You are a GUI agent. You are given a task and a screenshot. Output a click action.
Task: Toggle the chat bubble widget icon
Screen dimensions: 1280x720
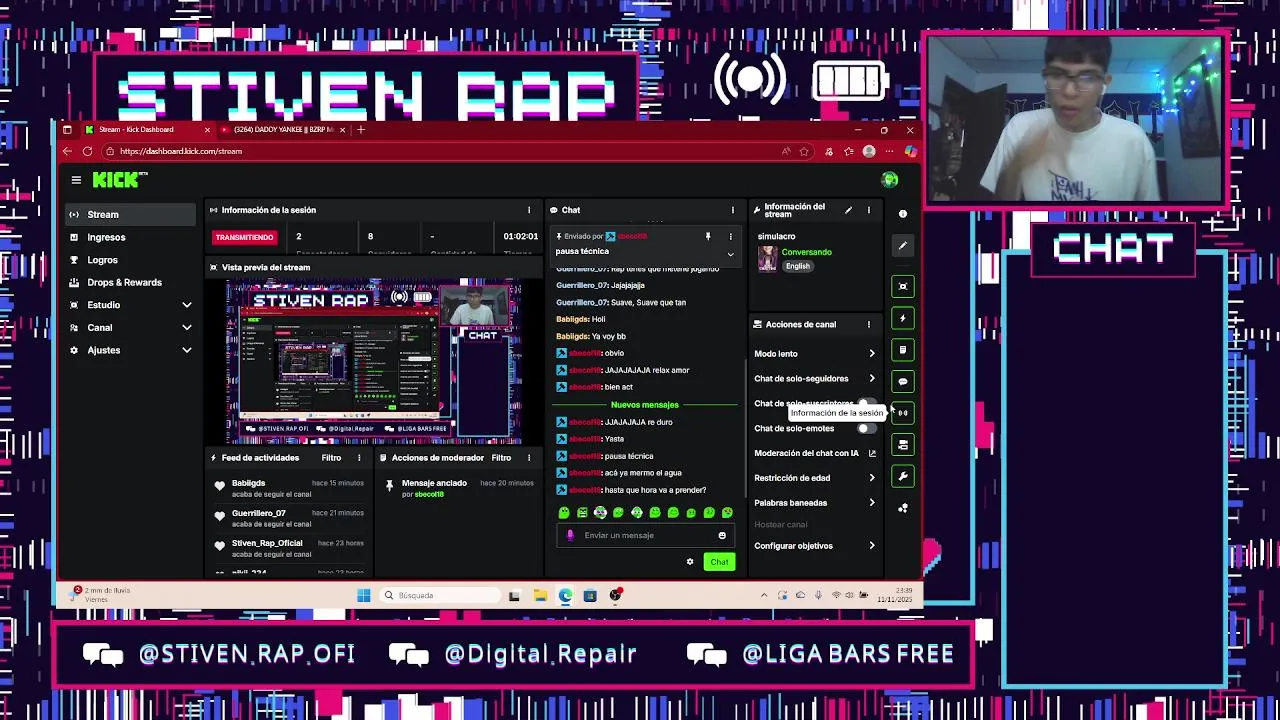pyautogui.click(x=903, y=381)
